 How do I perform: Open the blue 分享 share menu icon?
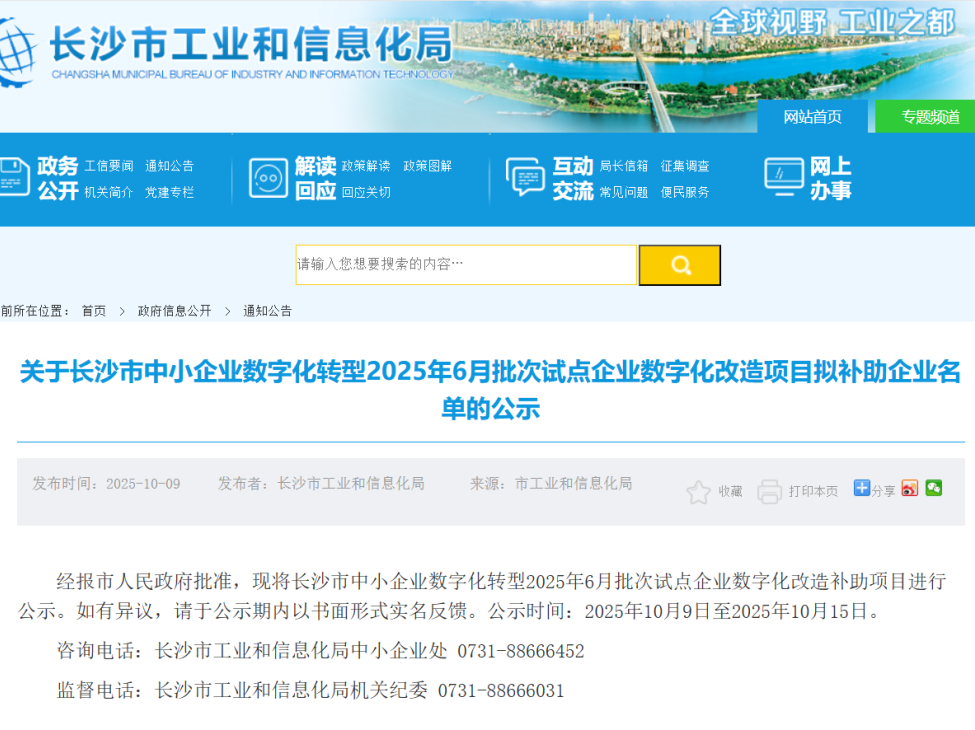click(x=861, y=489)
